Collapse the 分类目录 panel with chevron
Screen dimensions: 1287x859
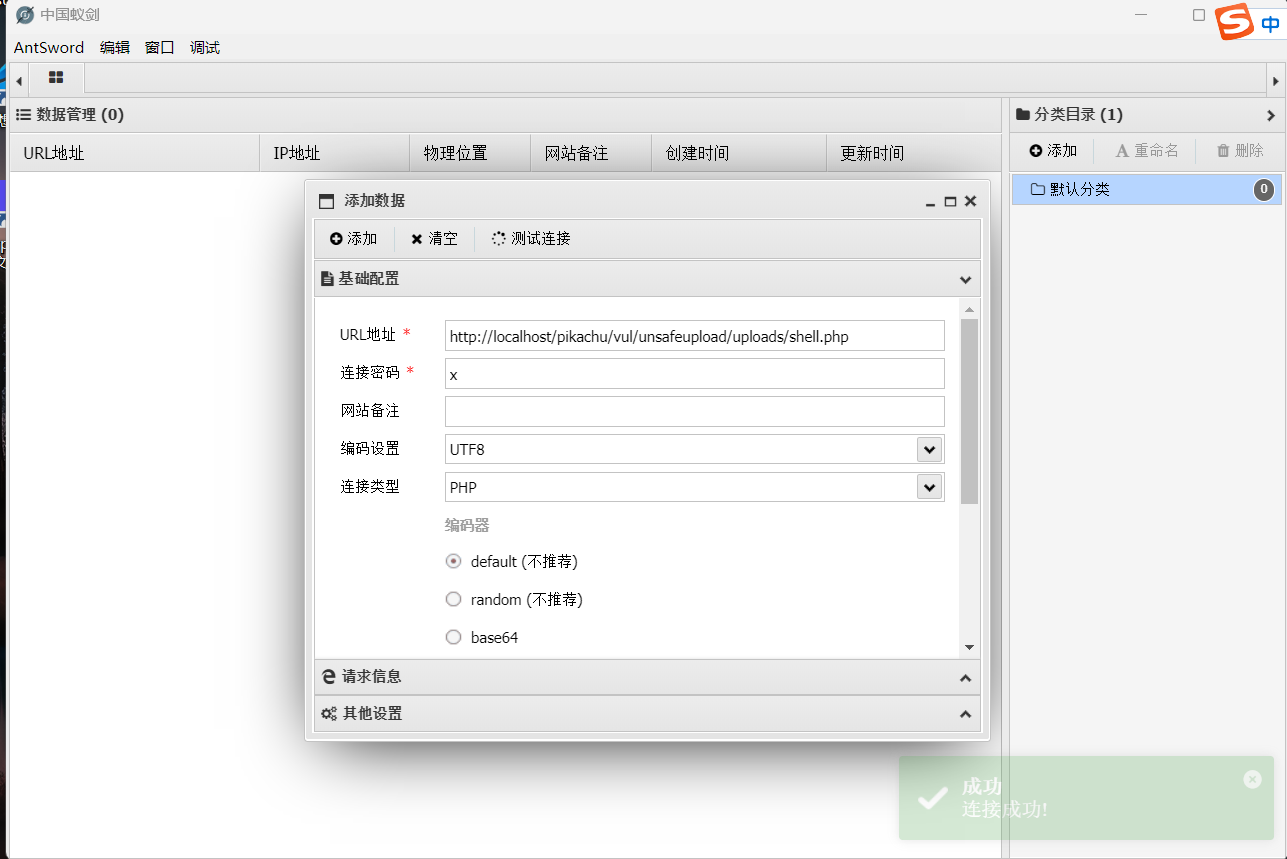tap(1271, 115)
